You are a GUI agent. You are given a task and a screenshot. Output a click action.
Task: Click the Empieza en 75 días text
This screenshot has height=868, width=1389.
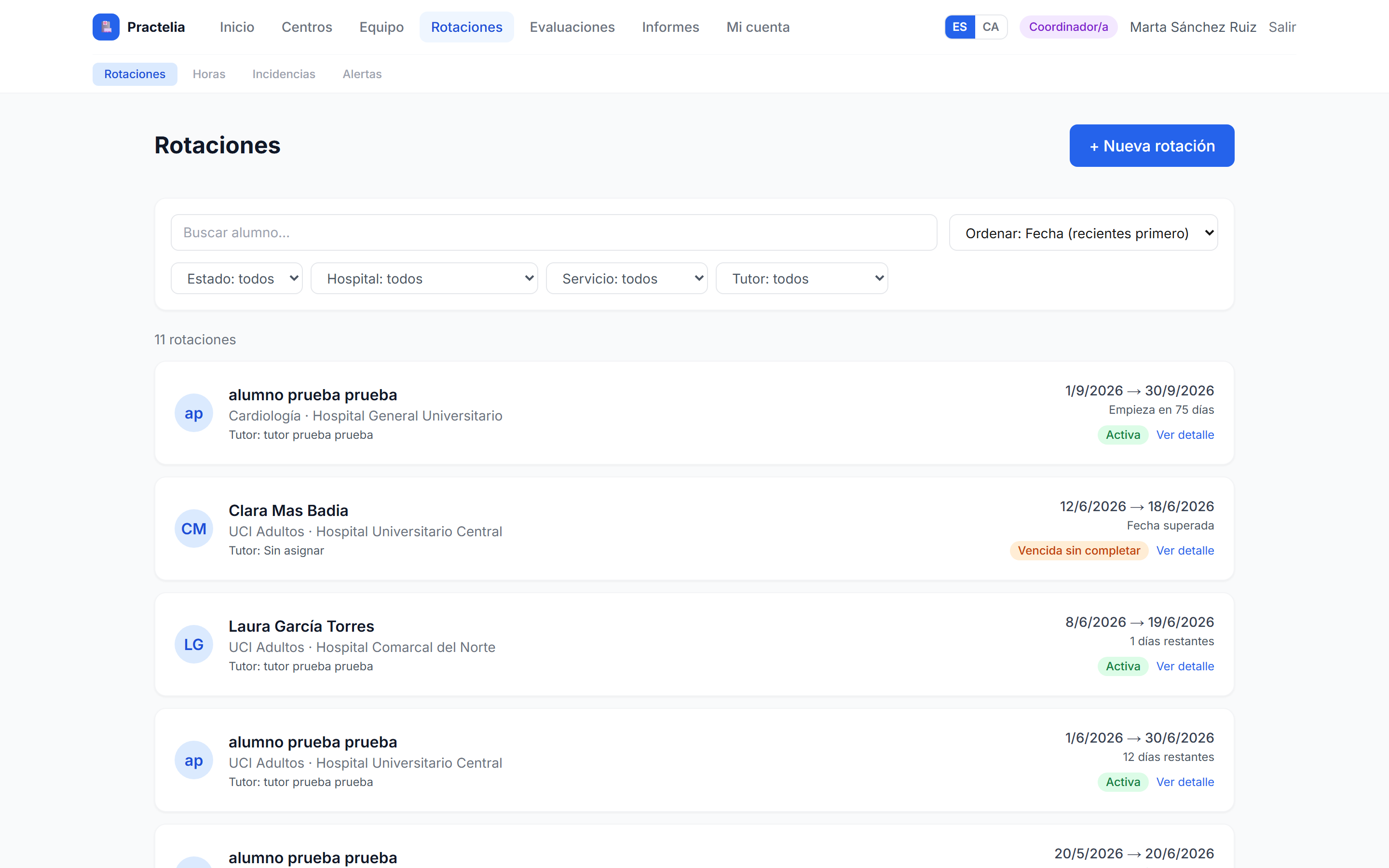(1161, 410)
